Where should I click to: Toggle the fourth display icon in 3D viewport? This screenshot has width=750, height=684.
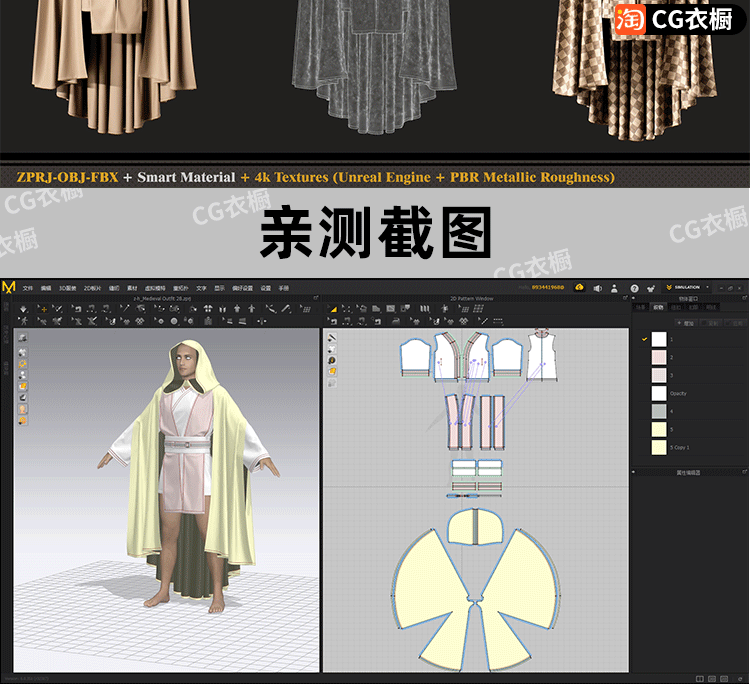tap(22, 375)
